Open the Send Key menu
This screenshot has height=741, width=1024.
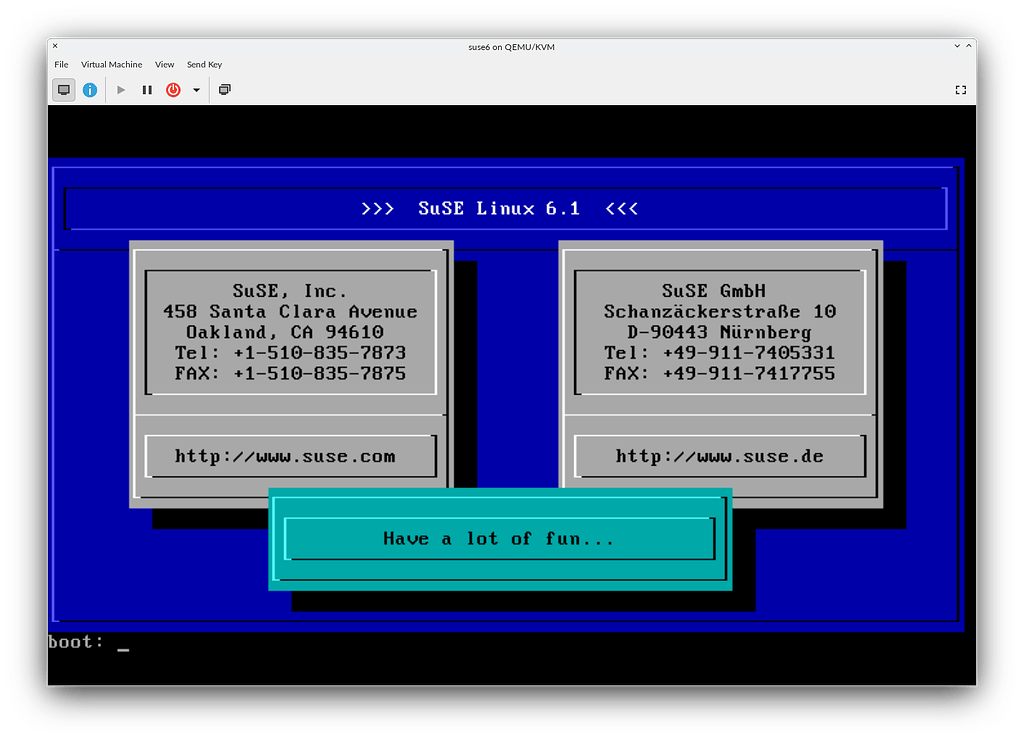[204, 65]
